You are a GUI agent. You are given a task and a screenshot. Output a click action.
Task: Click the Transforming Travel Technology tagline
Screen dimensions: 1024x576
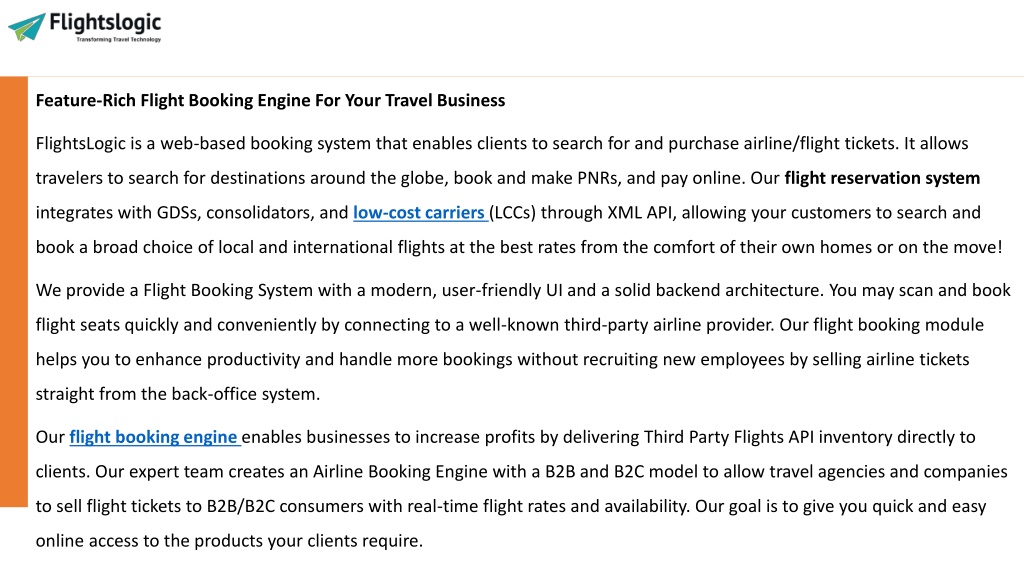118,39
